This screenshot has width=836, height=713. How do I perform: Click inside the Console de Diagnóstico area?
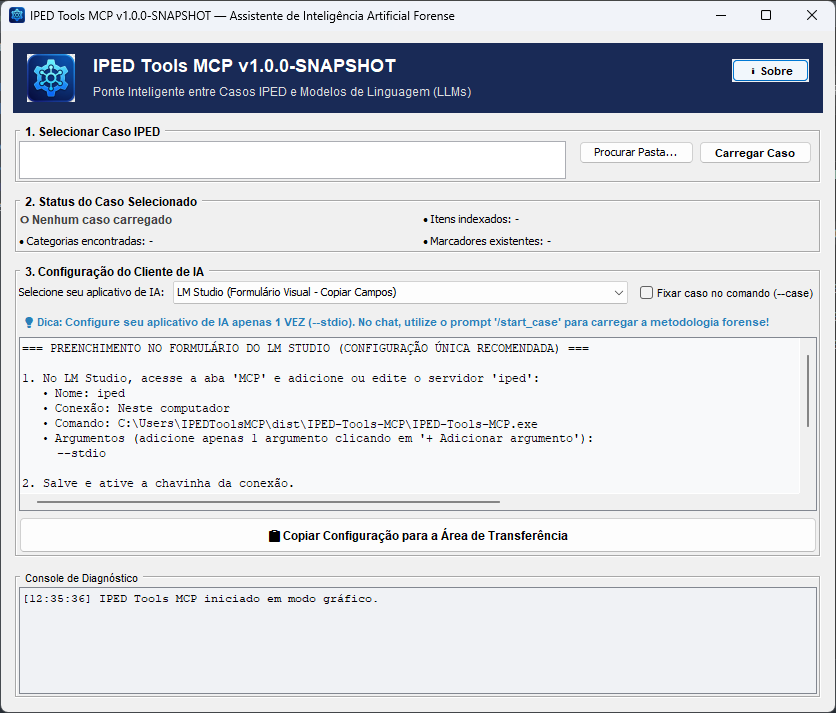coord(417,640)
